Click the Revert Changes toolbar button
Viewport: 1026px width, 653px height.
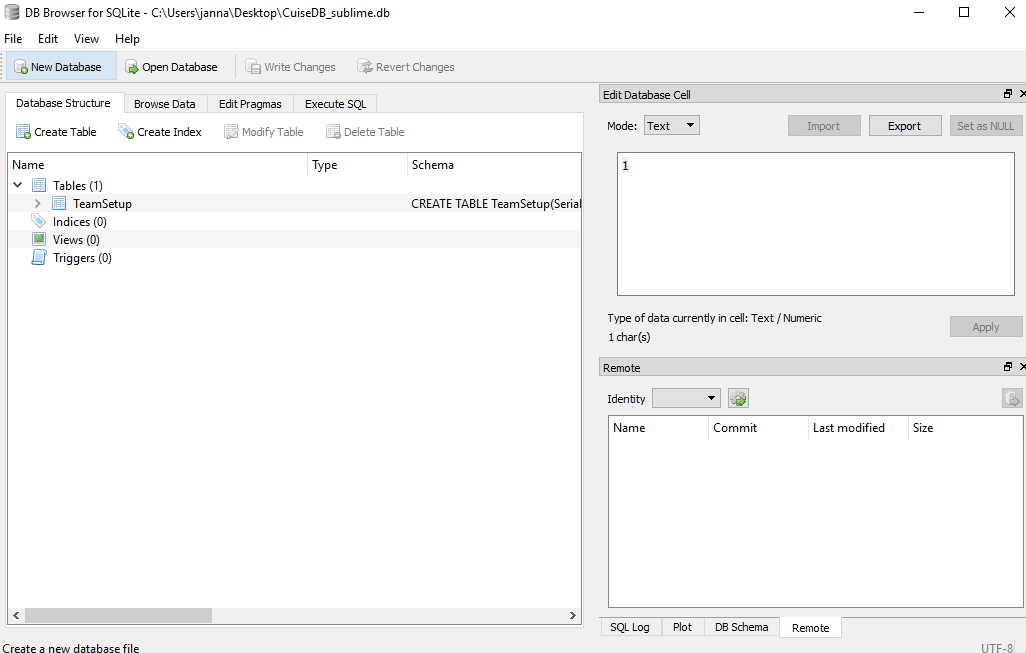tap(406, 67)
